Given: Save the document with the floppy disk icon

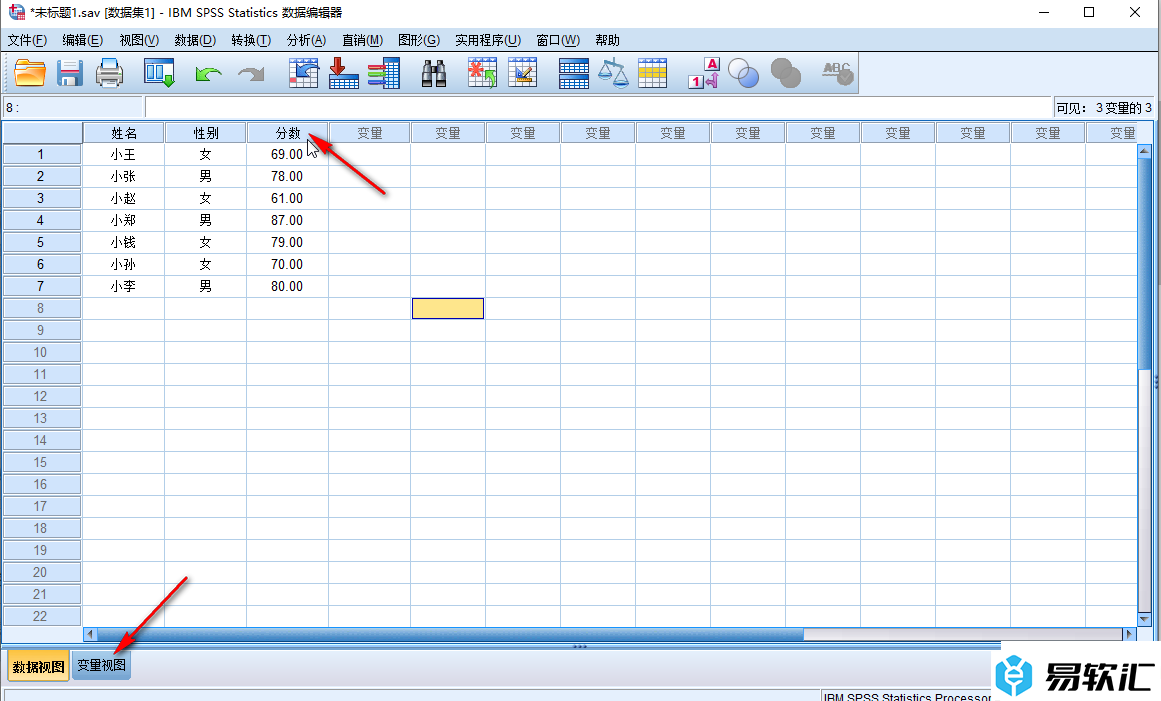Looking at the screenshot, I should [70, 73].
